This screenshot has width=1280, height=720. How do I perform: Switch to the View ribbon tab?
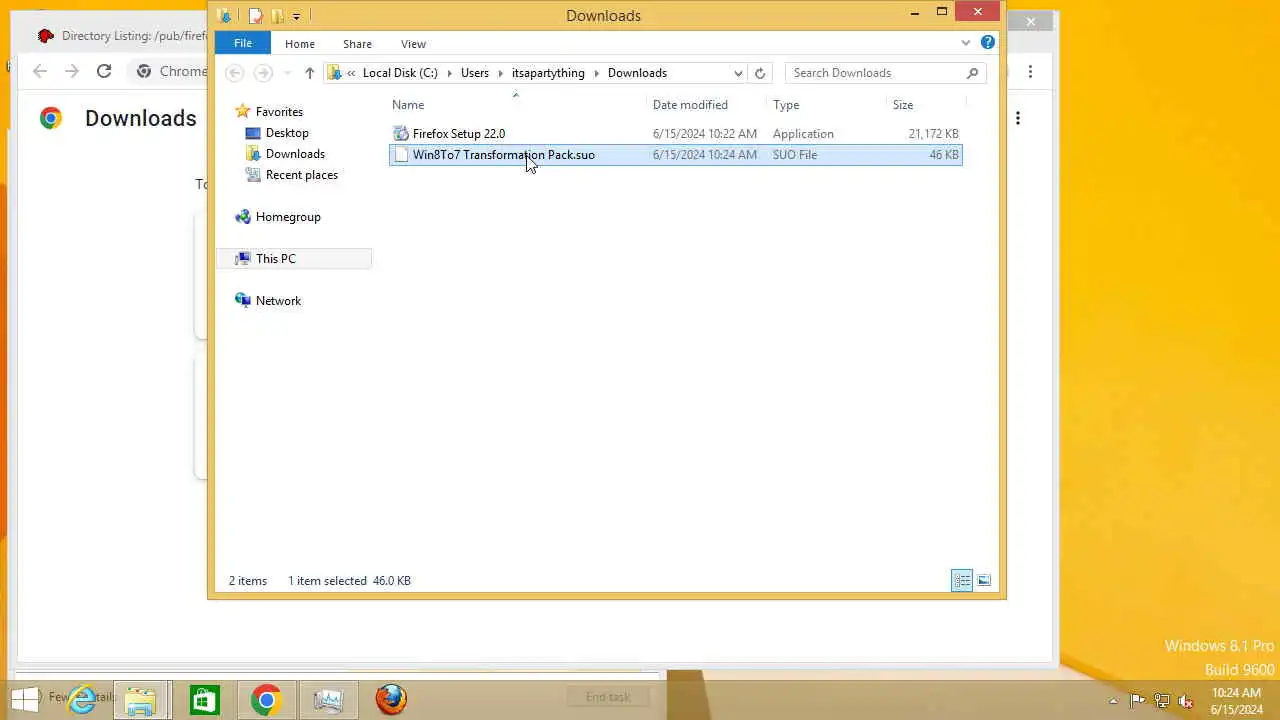point(413,44)
